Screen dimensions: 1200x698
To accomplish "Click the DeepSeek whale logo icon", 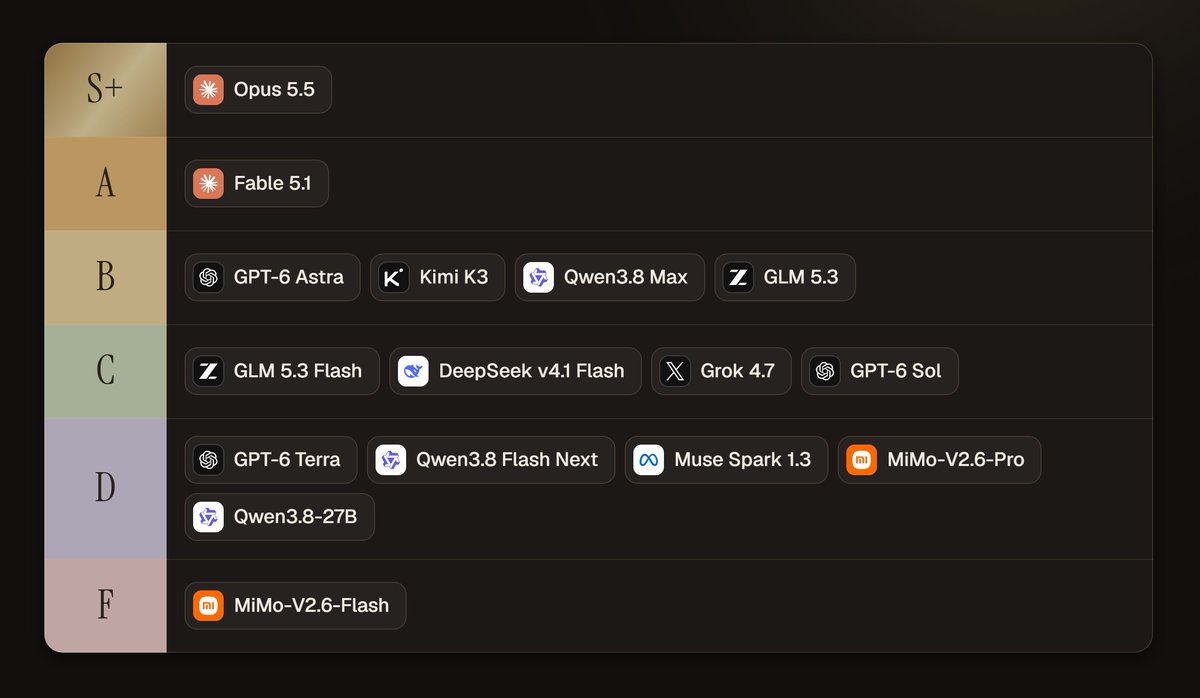I will (x=413, y=371).
